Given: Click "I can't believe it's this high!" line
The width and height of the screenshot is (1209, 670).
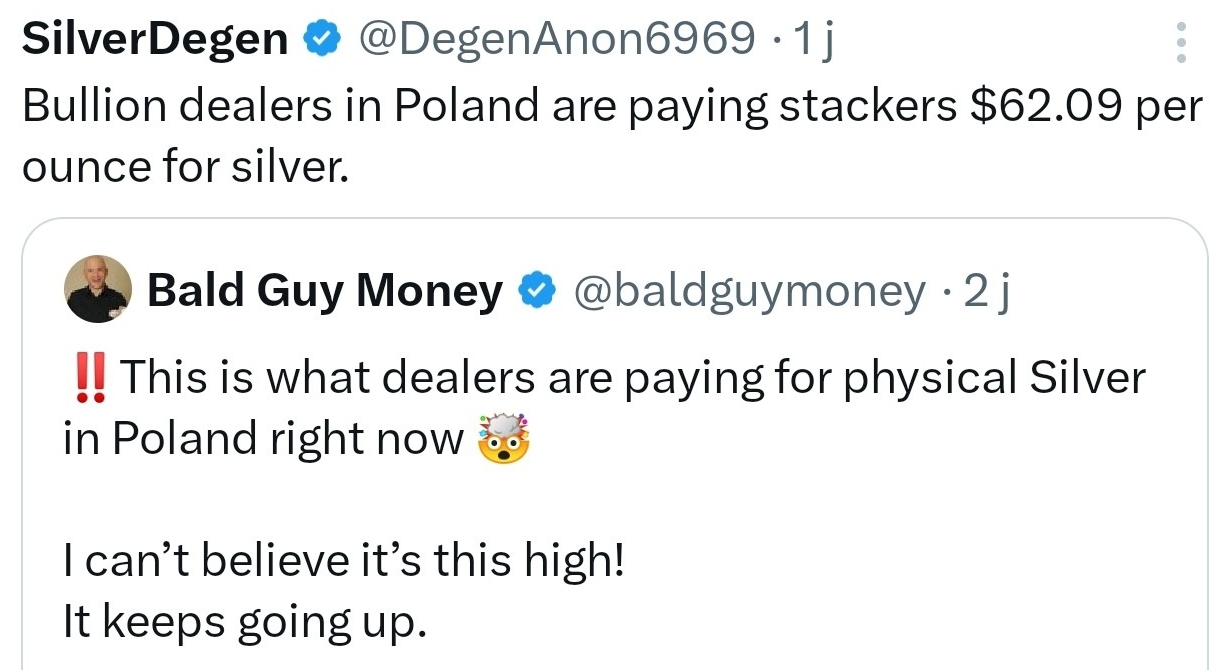Looking at the screenshot, I should click(343, 562).
